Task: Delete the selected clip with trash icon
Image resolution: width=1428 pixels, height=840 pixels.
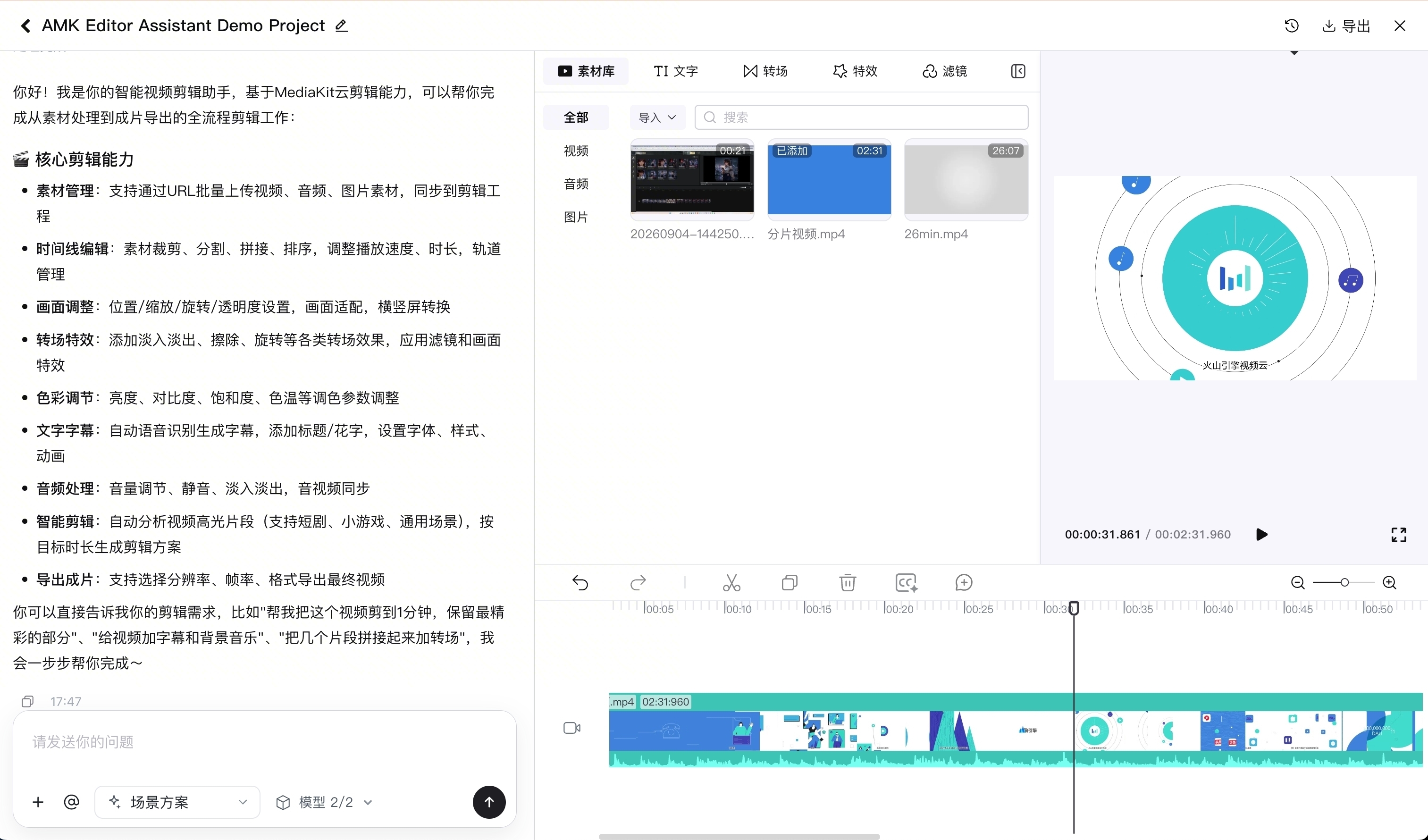Action: pyautogui.click(x=848, y=583)
